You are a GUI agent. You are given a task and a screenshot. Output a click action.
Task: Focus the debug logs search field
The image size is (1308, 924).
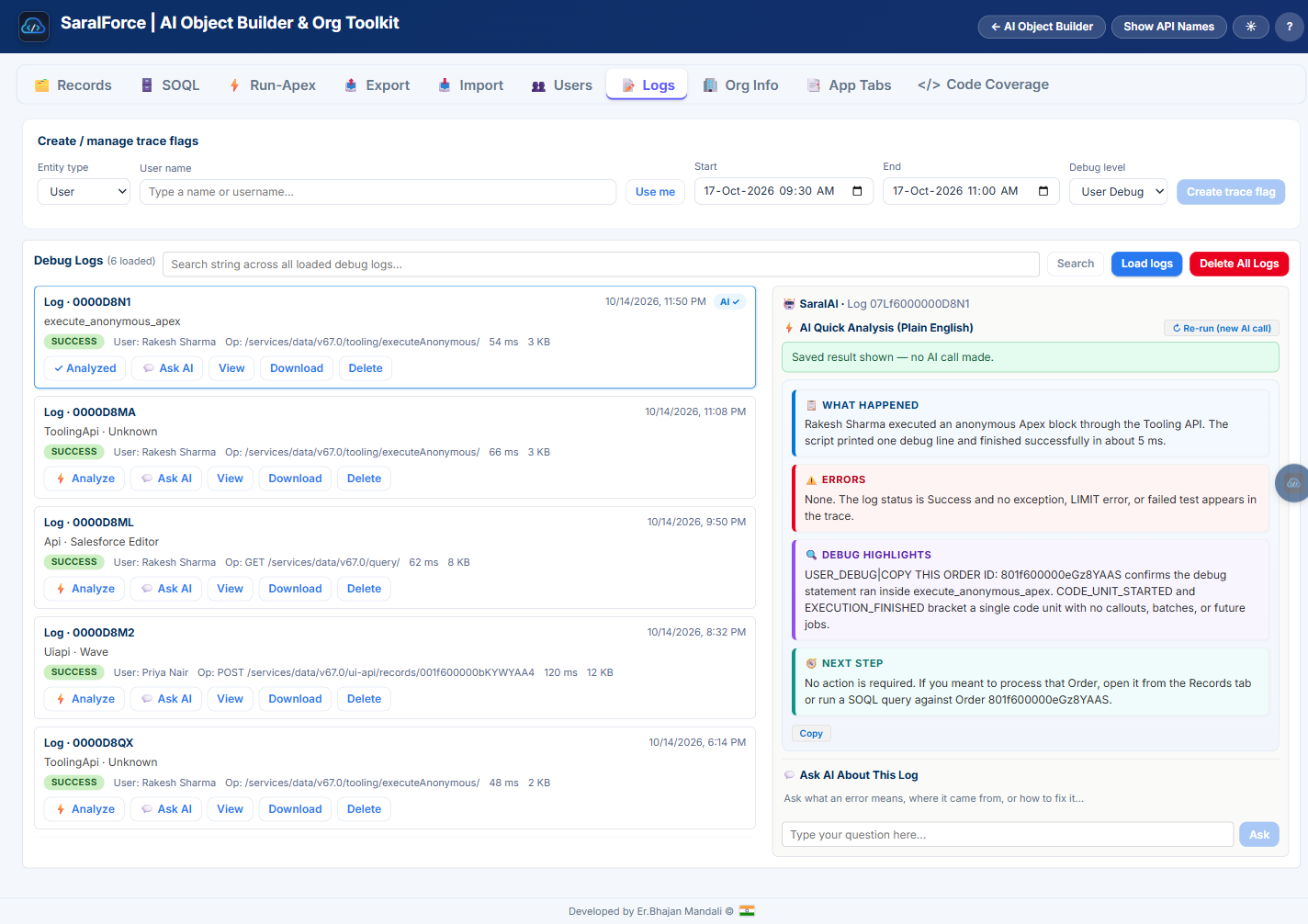pos(601,265)
